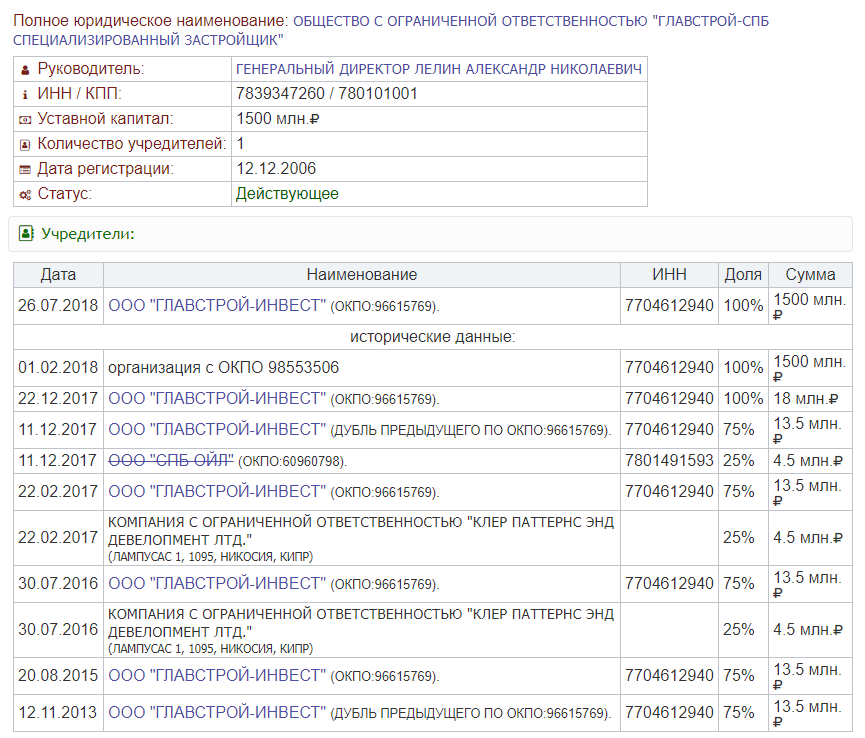Click the person icon beside Руководитель
The image size is (865, 738).
[25, 70]
